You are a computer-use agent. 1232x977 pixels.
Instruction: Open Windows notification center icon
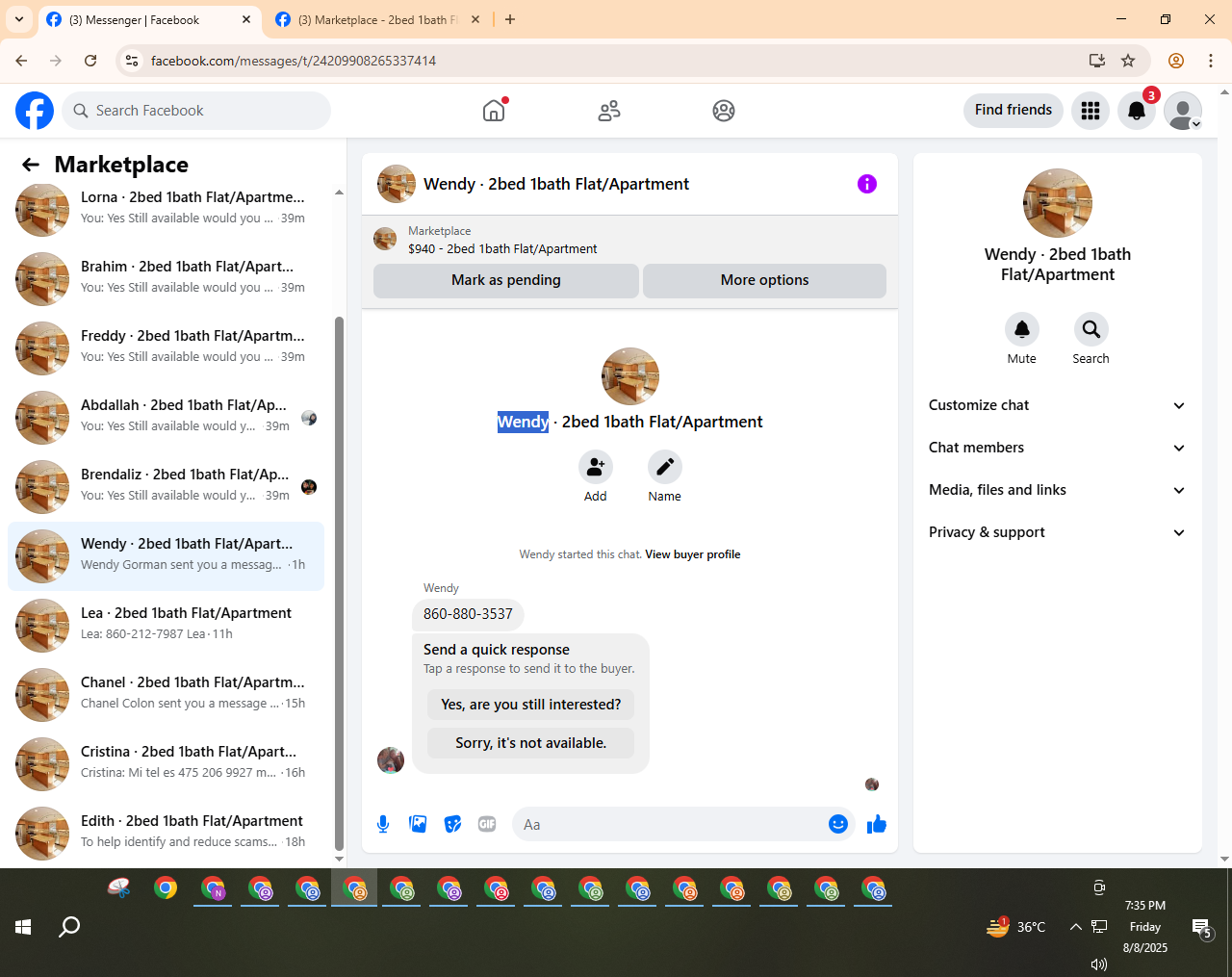(1202, 928)
